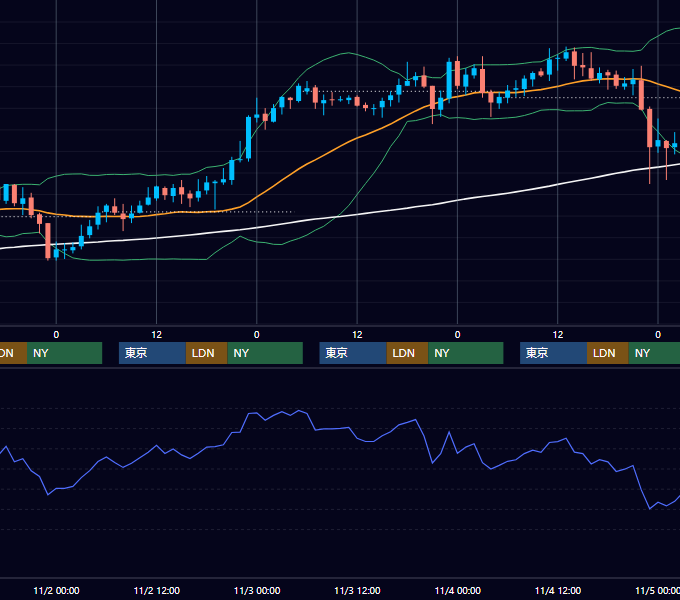Click the NY block before 11/2 東京 session
This screenshot has height=600, width=680.
(64, 353)
